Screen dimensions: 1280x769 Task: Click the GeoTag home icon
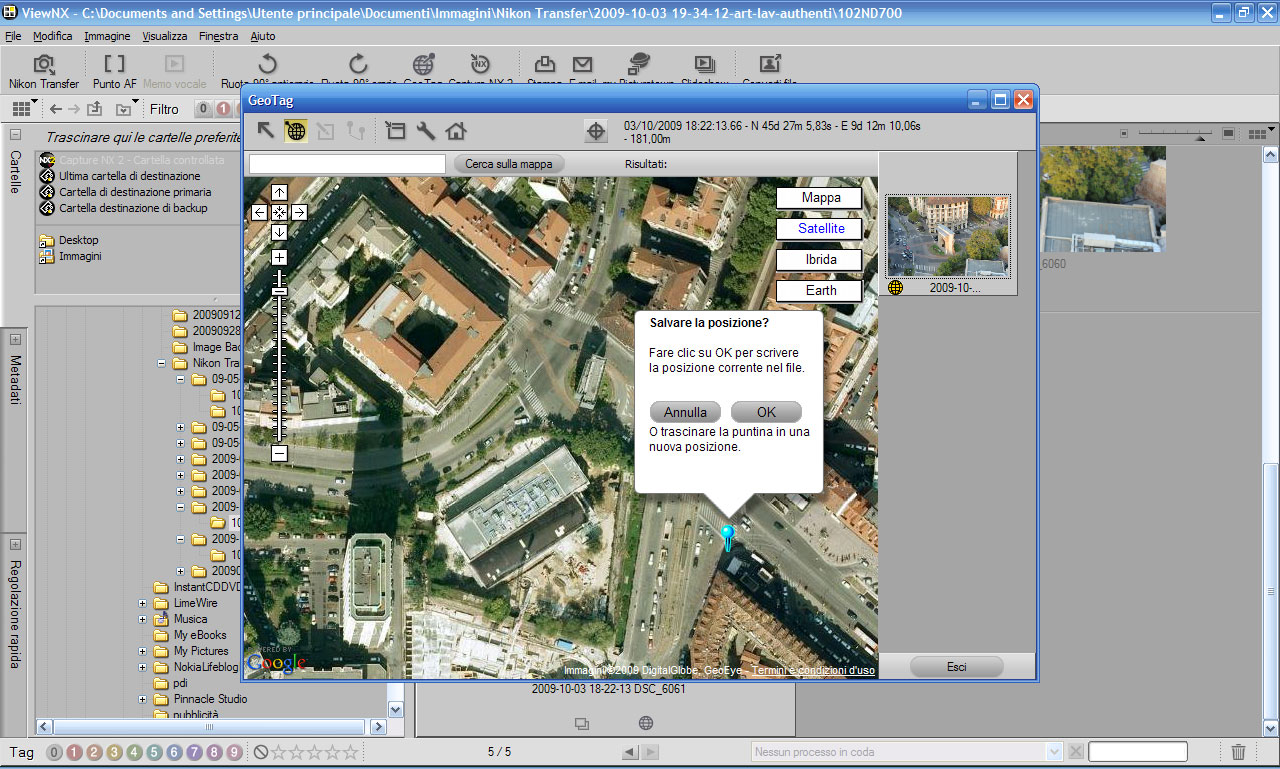(x=456, y=130)
